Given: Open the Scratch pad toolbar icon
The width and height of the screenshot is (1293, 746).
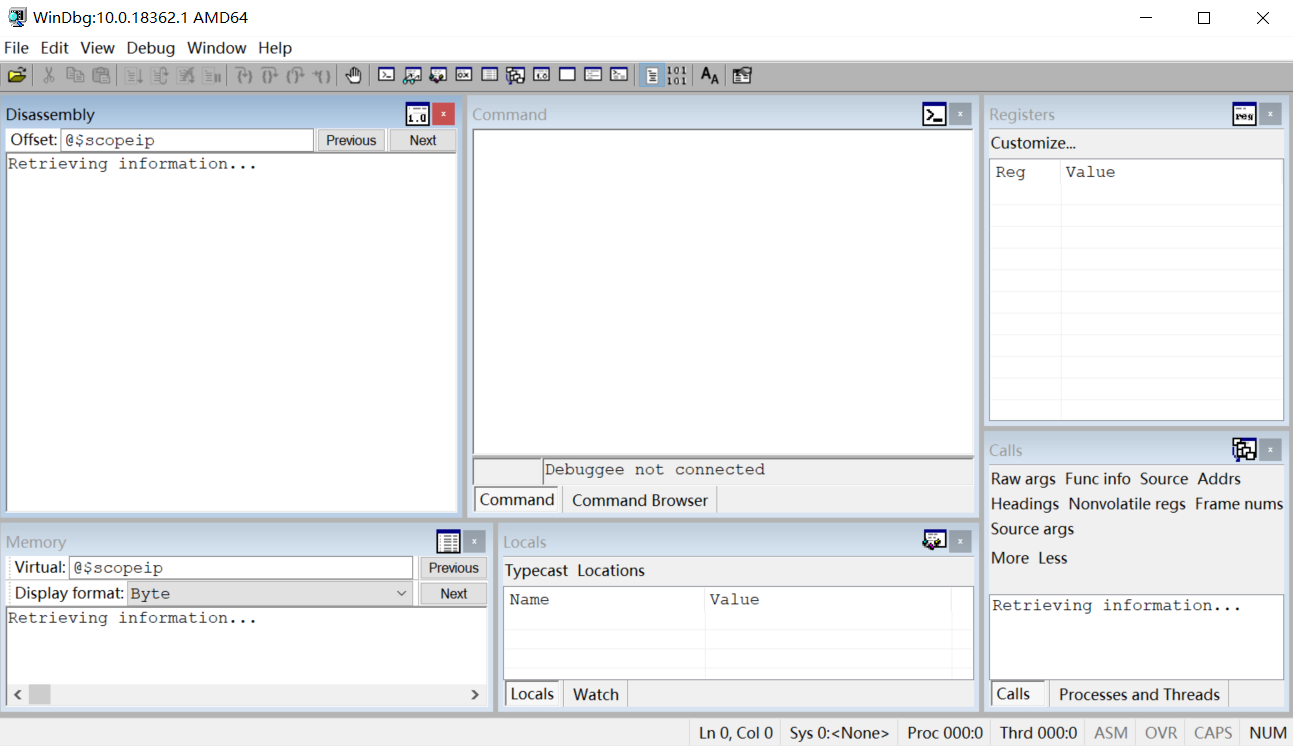Looking at the screenshot, I should (567, 75).
